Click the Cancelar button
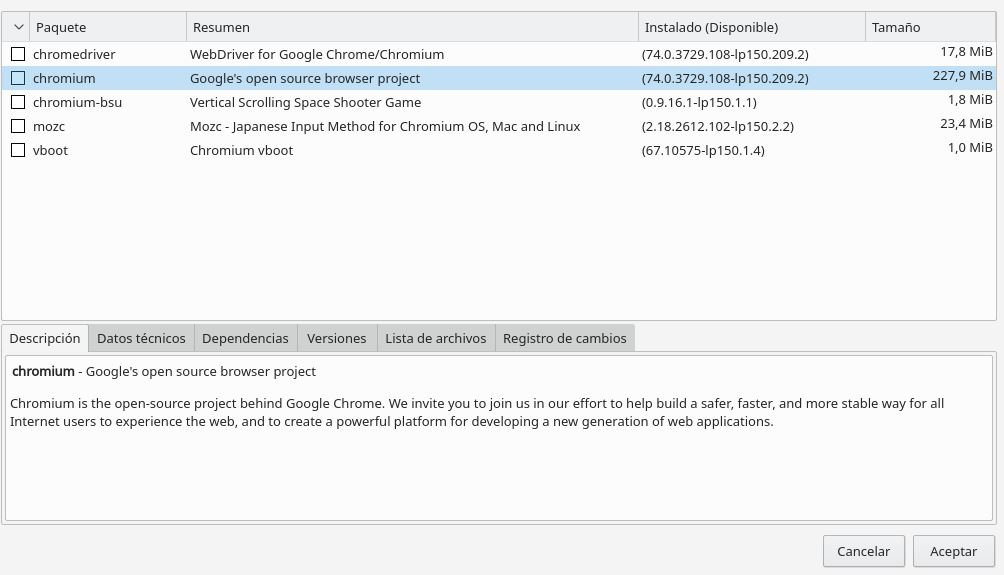The image size is (1004, 575). pyautogui.click(x=864, y=551)
